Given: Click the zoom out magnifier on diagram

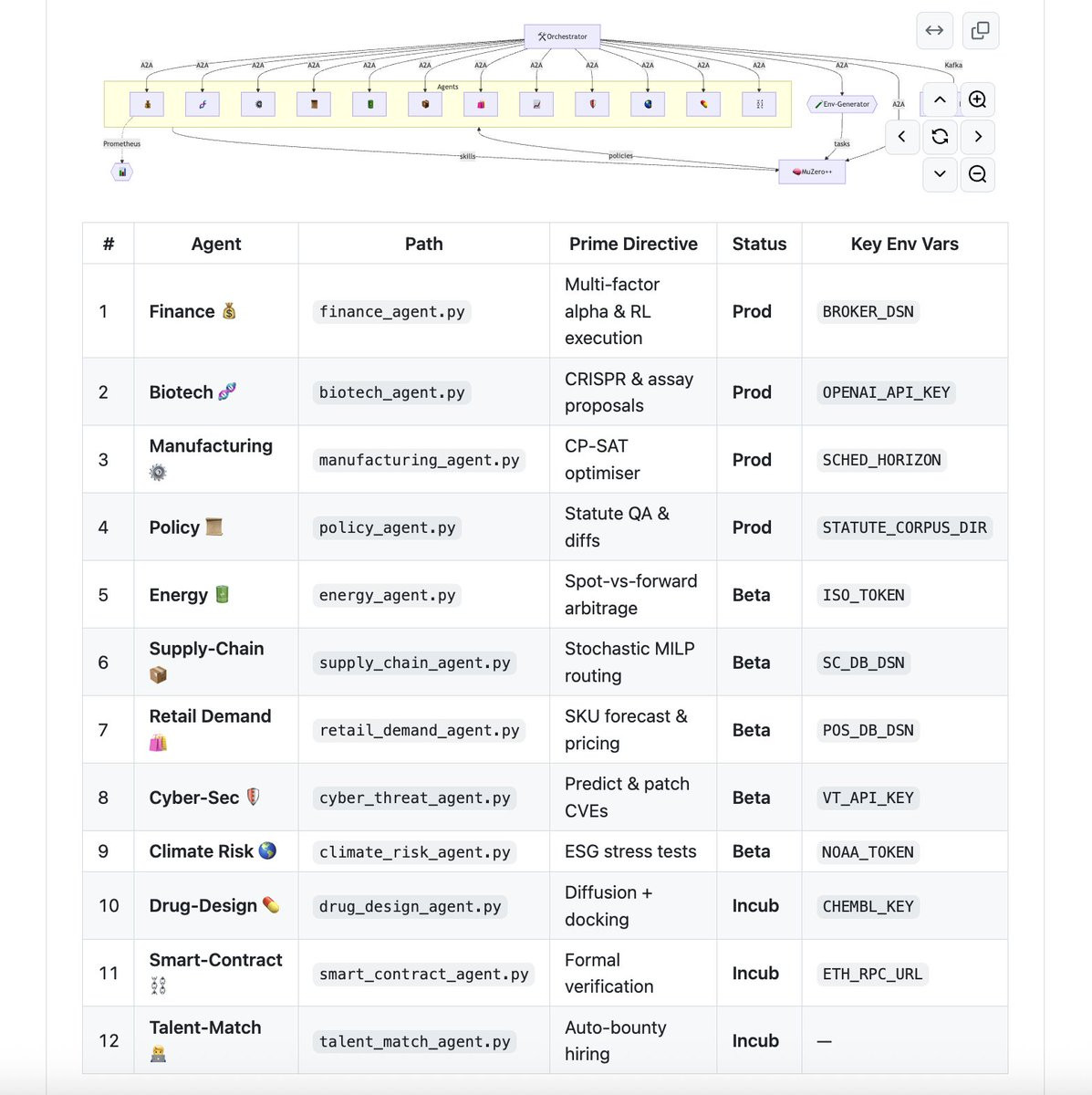Looking at the screenshot, I should coord(977,174).
